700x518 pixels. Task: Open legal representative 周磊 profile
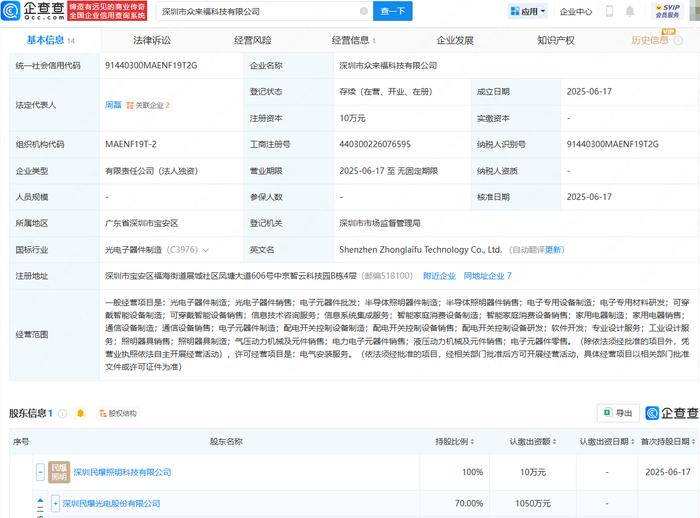pos(113,105)
